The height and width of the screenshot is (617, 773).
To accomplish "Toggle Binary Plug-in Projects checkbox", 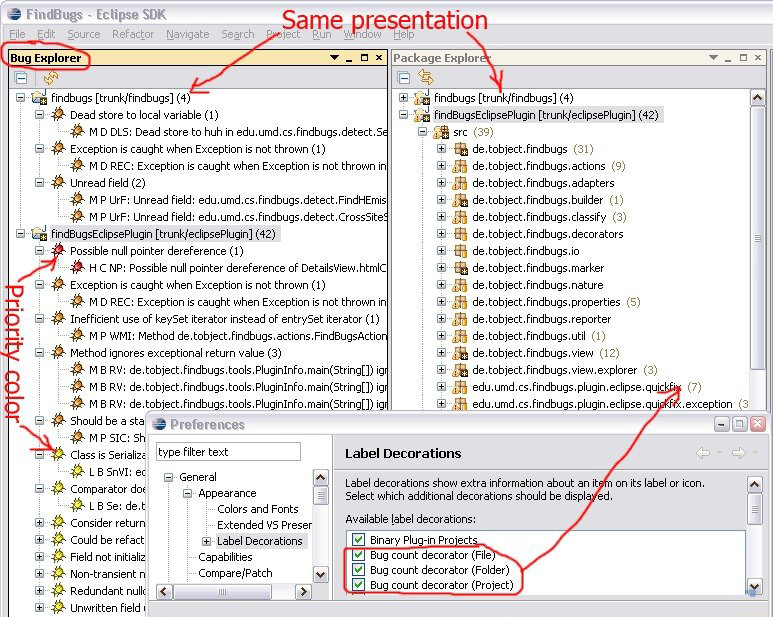I will (x=358, y=540).
